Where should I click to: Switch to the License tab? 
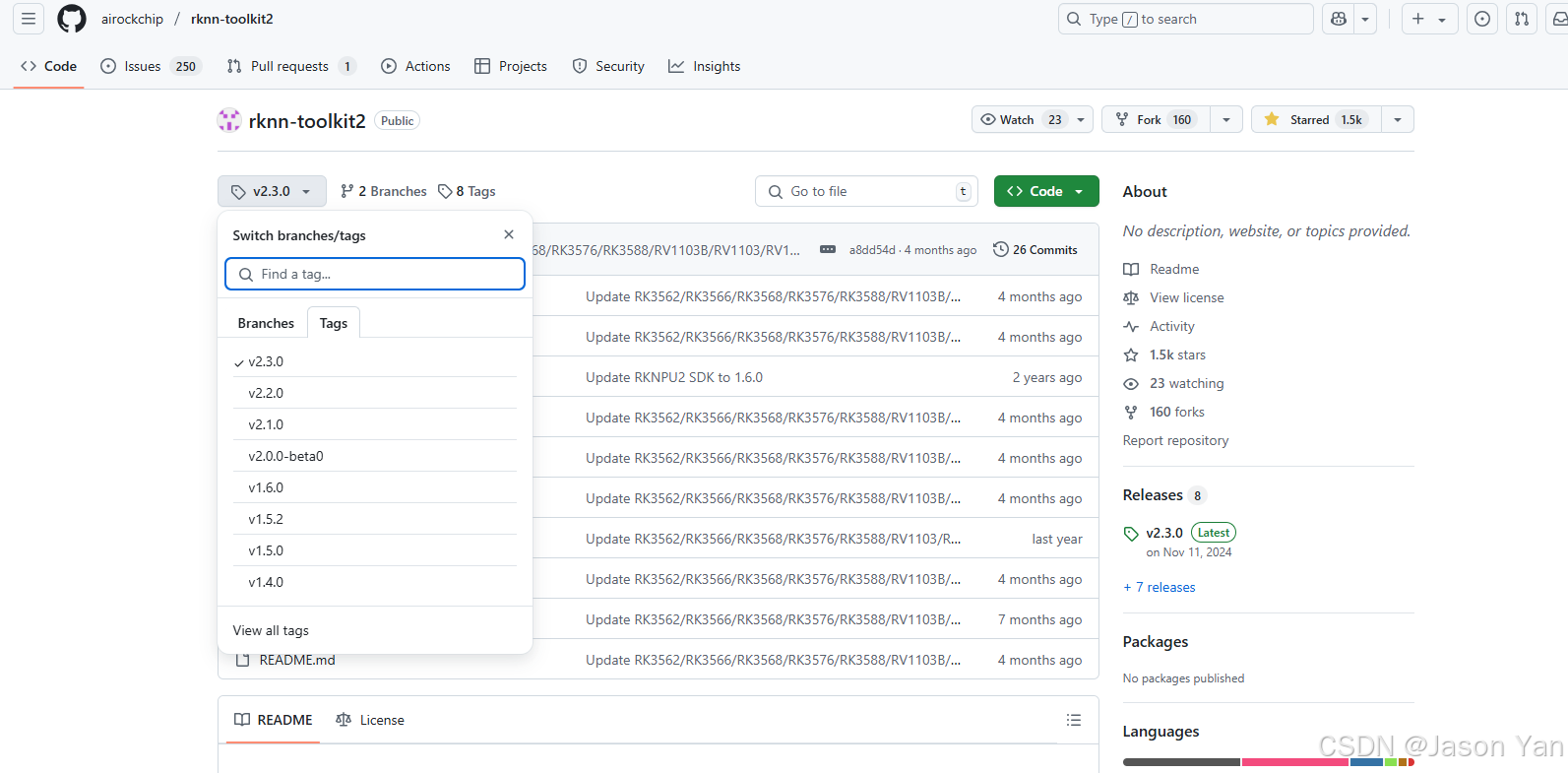(x=370, y=720)
